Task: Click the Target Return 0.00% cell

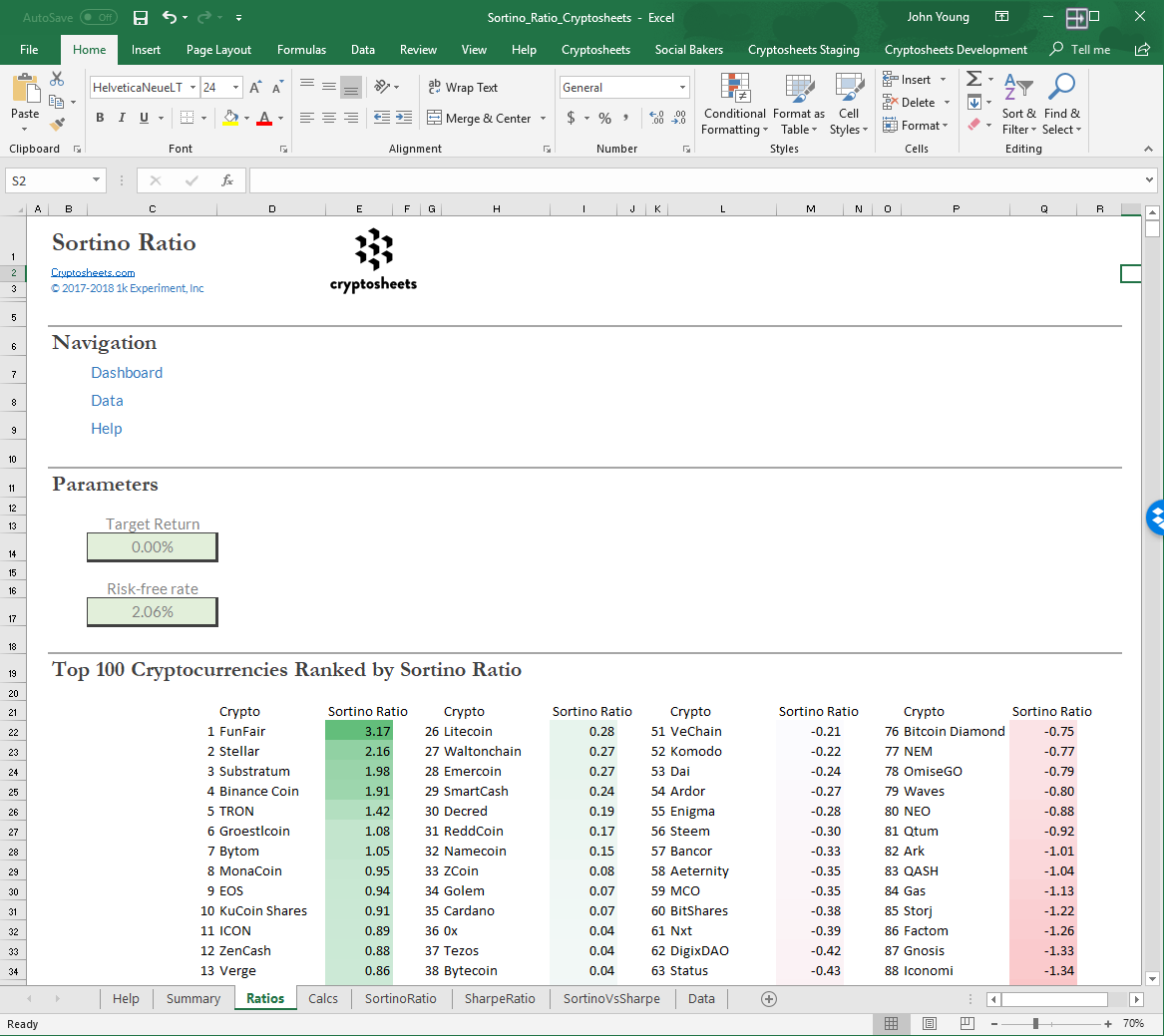Action: 153,547
